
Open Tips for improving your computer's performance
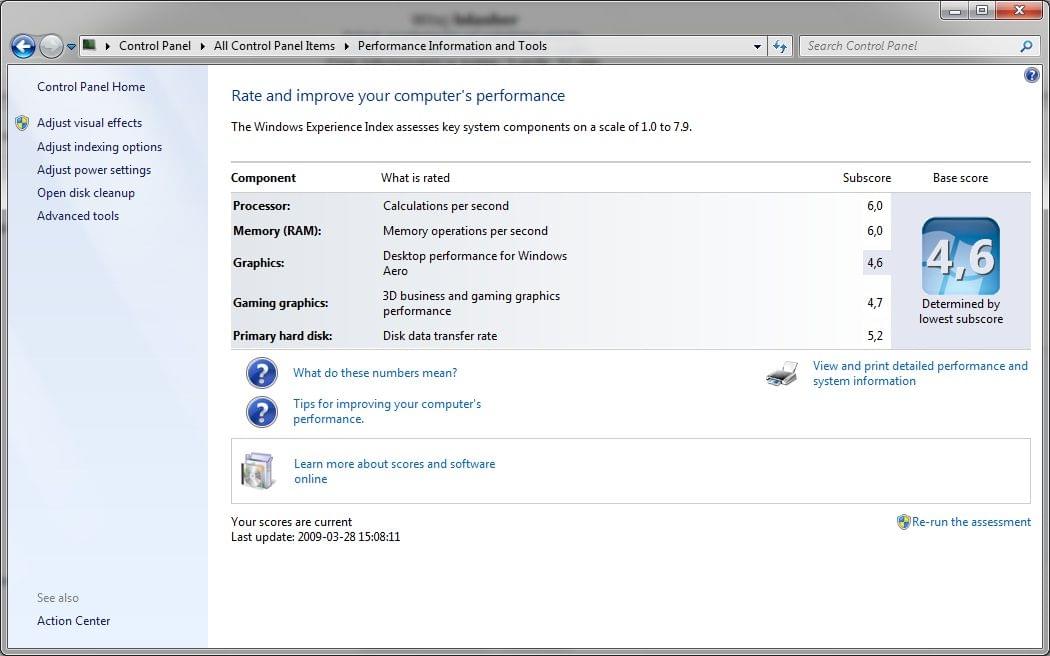[x=387, y=411]
